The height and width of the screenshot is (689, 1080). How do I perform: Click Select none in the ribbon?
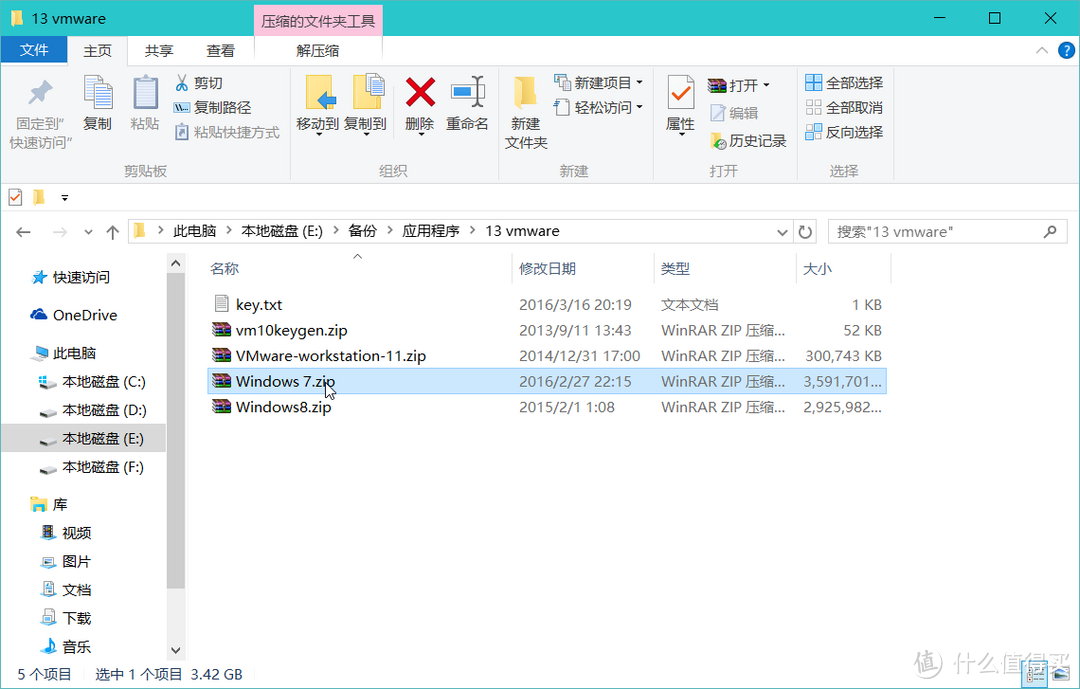point(844,107)
